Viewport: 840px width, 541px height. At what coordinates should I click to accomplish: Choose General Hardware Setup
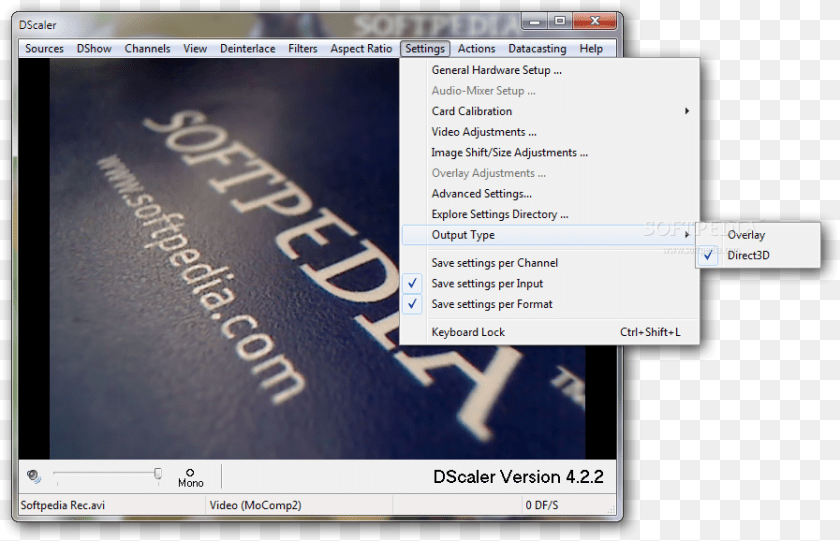550,70
